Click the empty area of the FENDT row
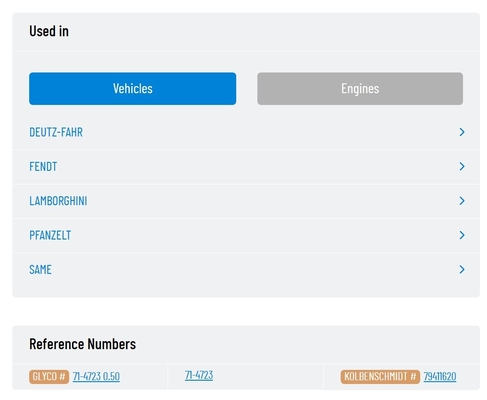487x400 pixels. (x=257, y=167)
